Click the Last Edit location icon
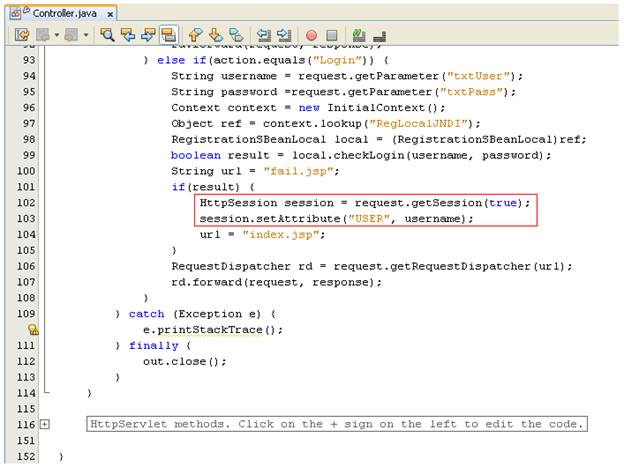624x467 pixels. tap(22, 35)
